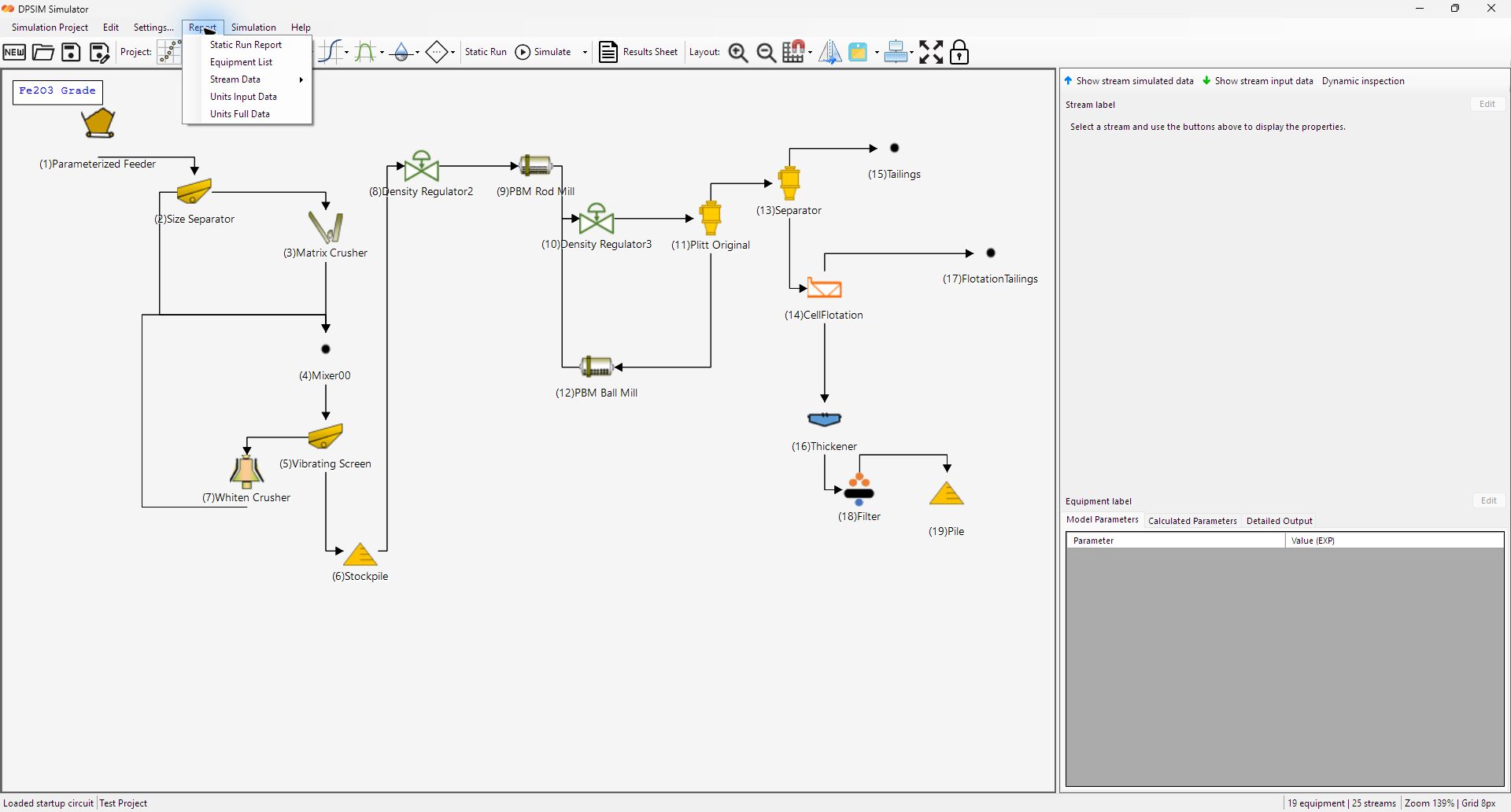This screenshot has height=812, width=1511.
Task: Switch to Detailed Output tab
Action: click(x=1280, y=521)
